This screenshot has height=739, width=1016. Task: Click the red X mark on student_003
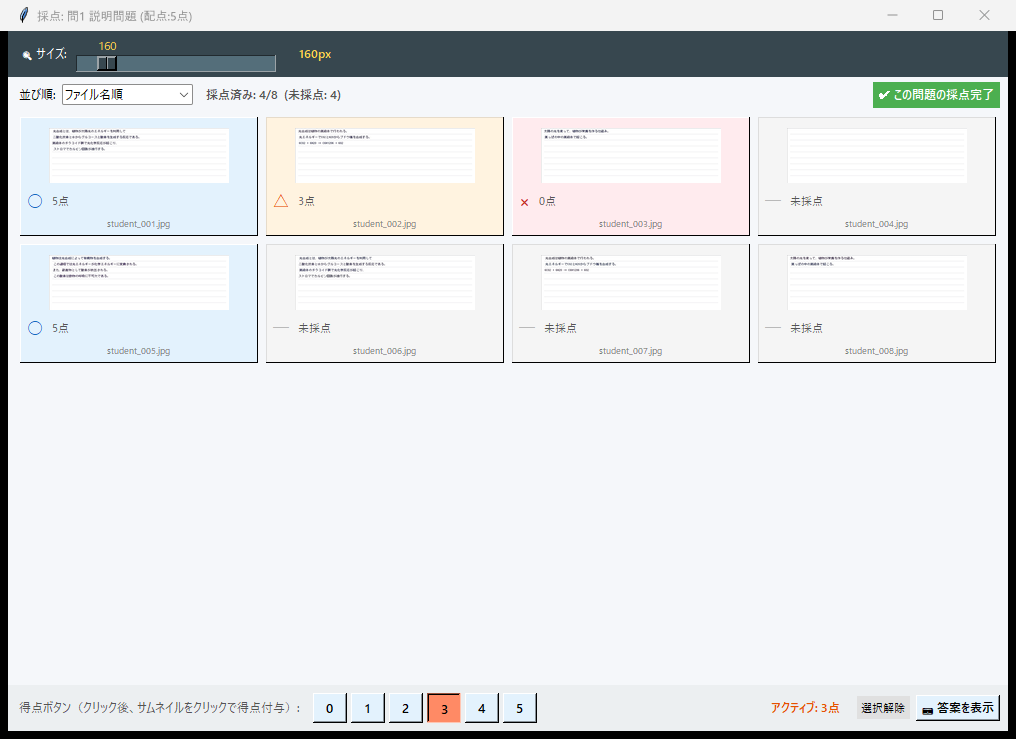pos(524,202)
